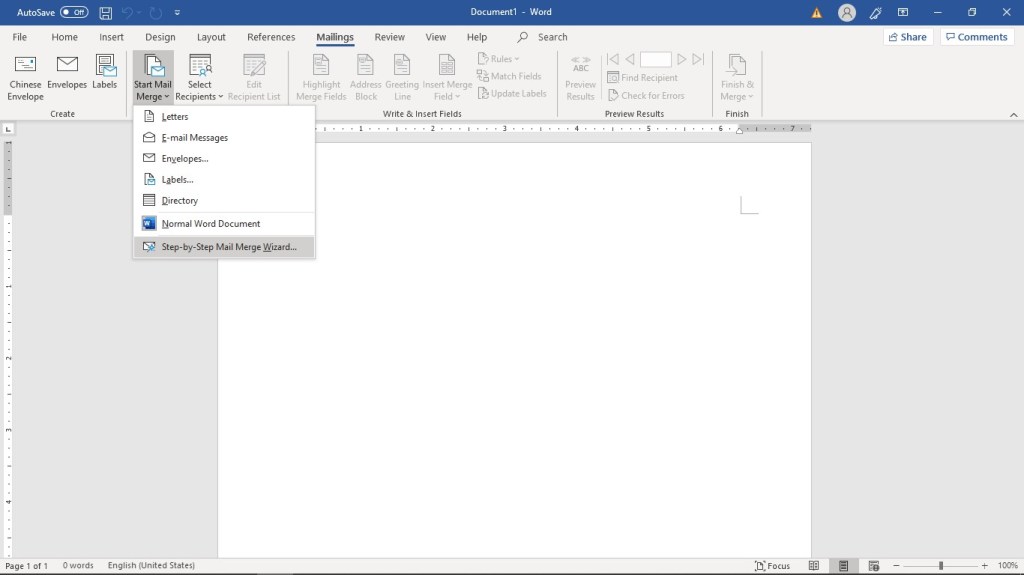
Task: Expand the Select Recipients dropdown
Action: tap(200, 78)
